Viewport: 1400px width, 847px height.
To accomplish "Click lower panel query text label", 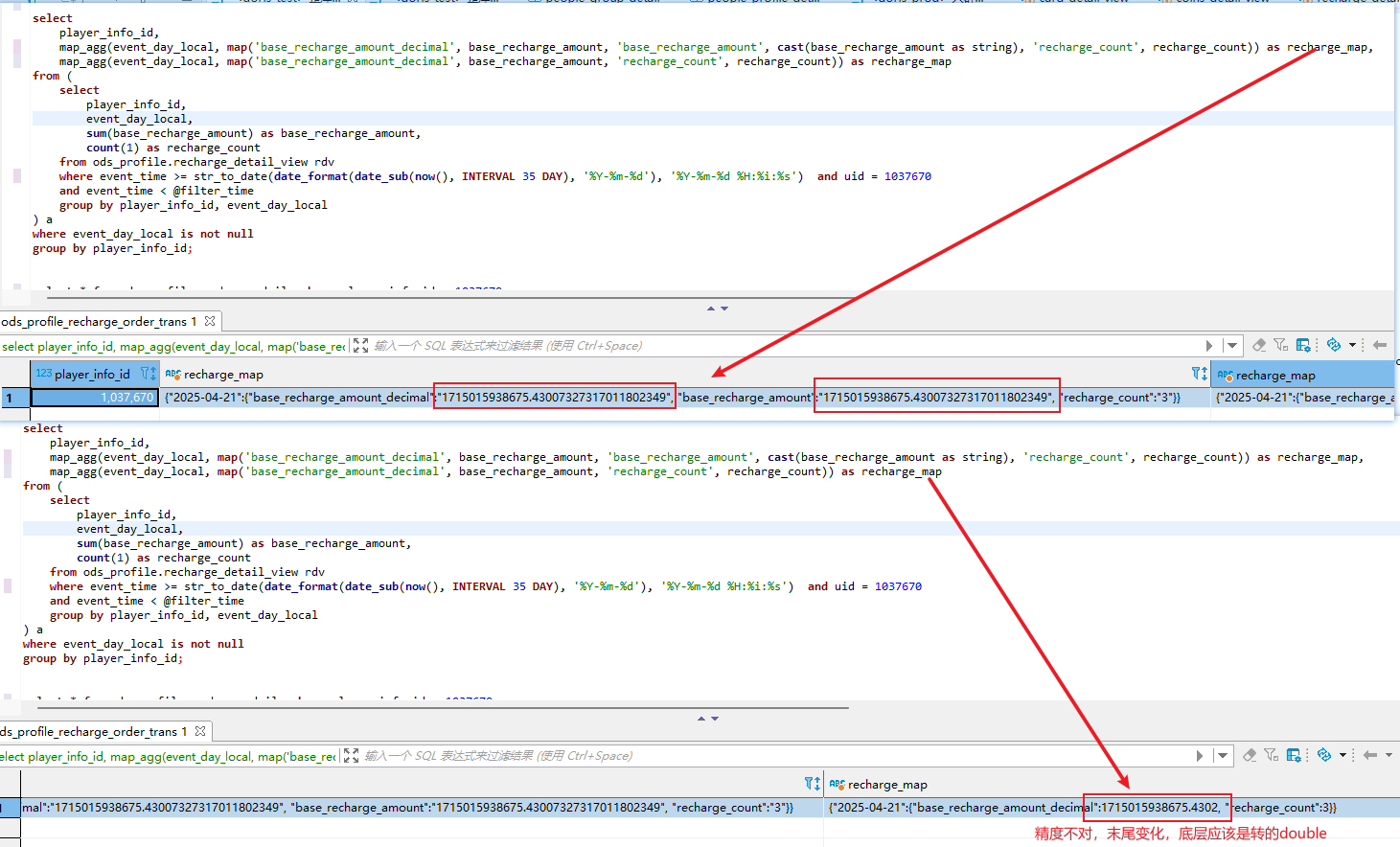I will click(x=169, y=756).
